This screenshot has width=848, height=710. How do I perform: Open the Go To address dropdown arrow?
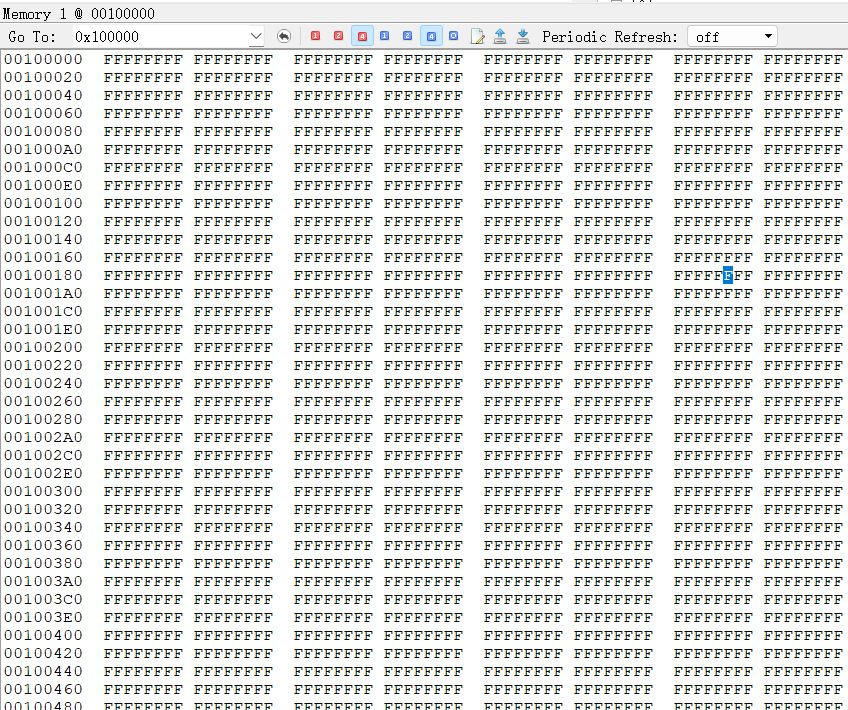pos(256,37)
